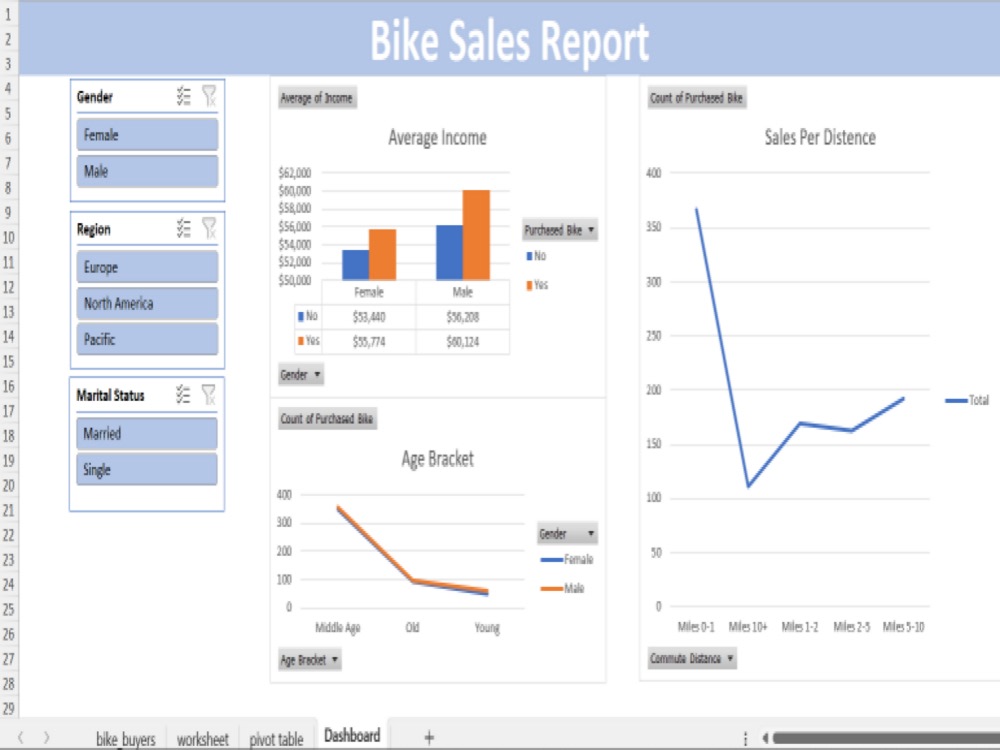1000x750 pixels.
Task: Click Miles 5-10 axis label
Action: [904, 626]
